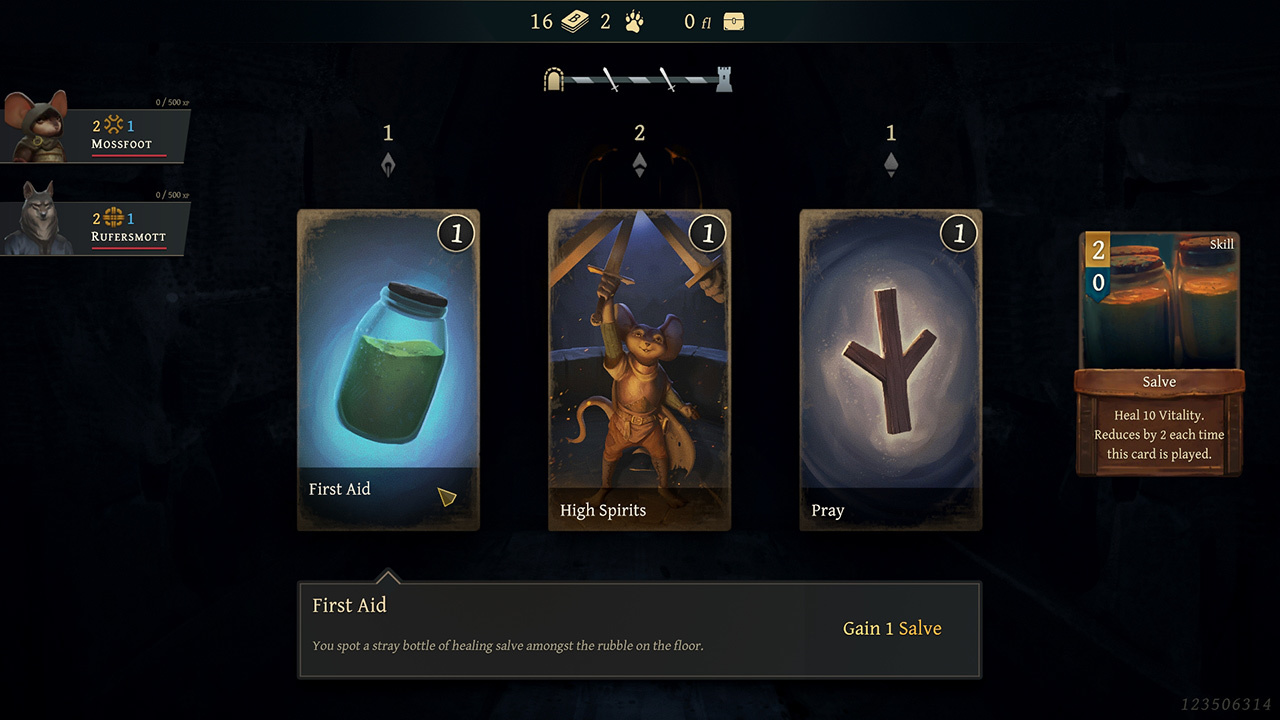Click the cost badge on Pray card
Image resolution: width=1280 pixels, height=720 pixels.
pos(959,234)
